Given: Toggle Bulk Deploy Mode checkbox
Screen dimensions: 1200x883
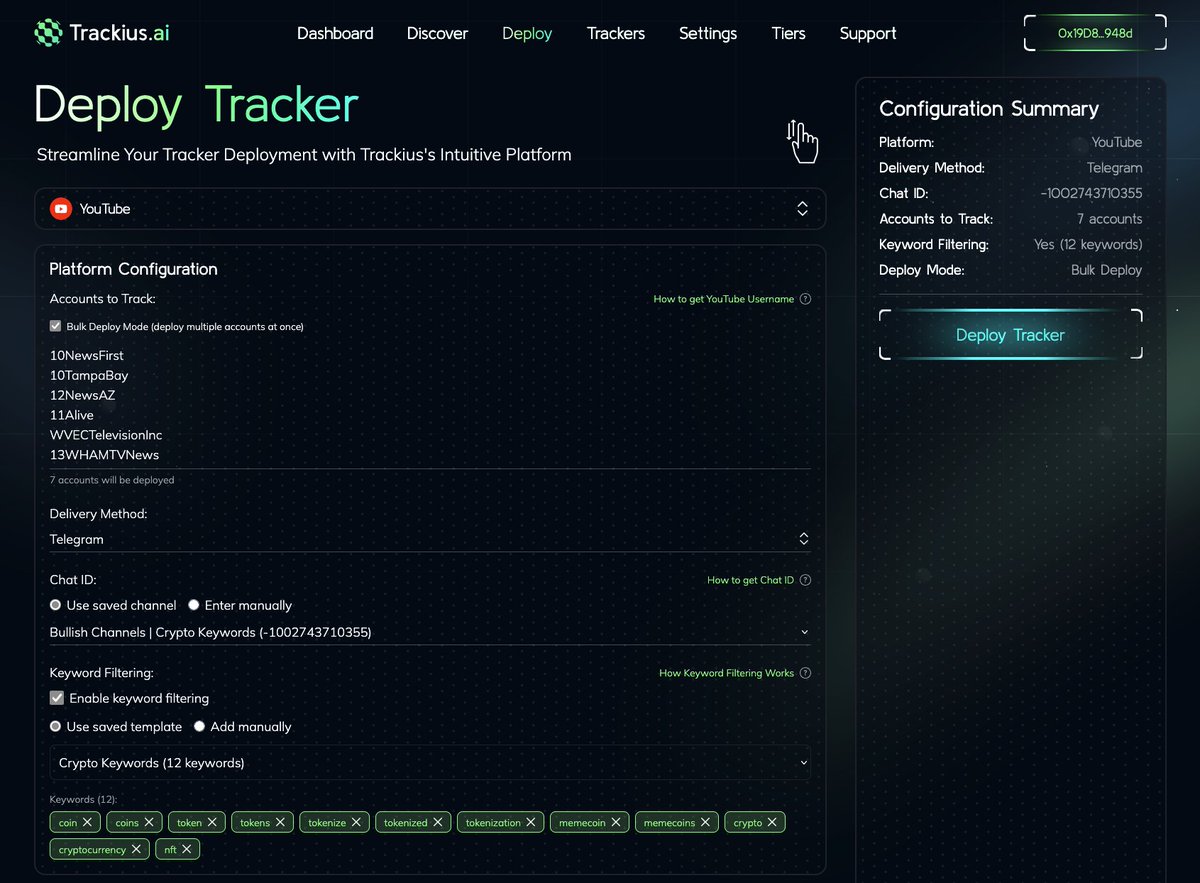Looking at the screenshot, I should click(56, 326).
